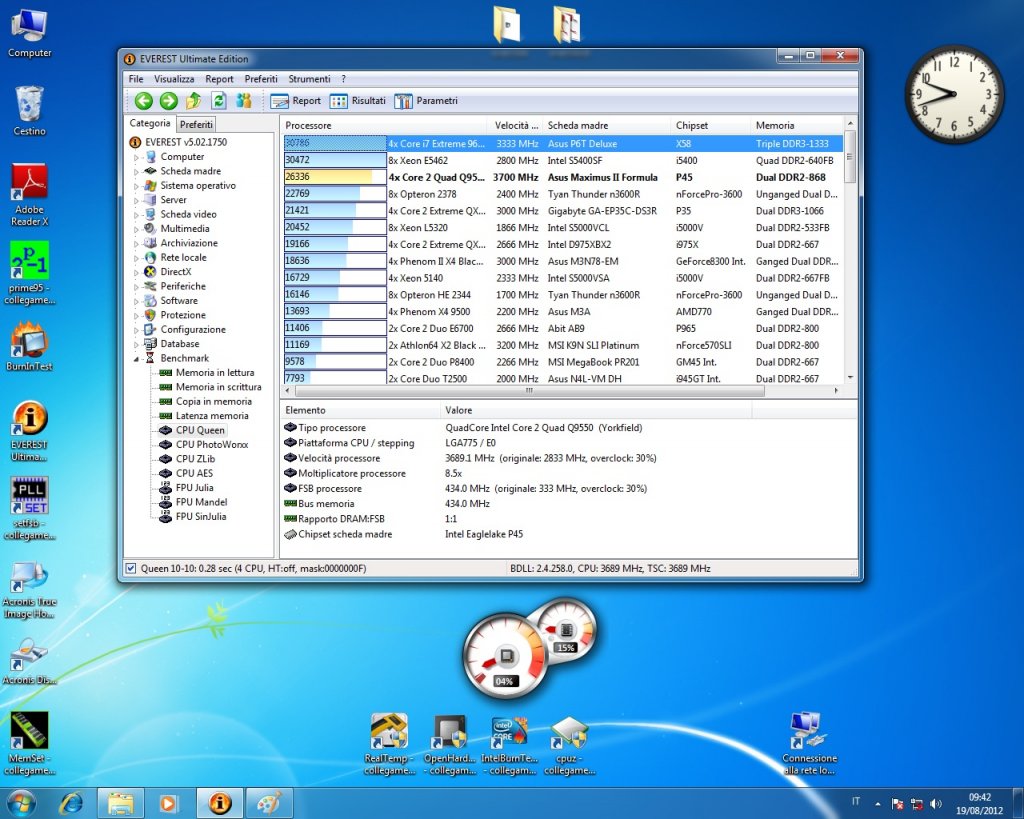1024x819 pixels.
Task: Expand the Archiviazione tree node
Action: (136, 243)
